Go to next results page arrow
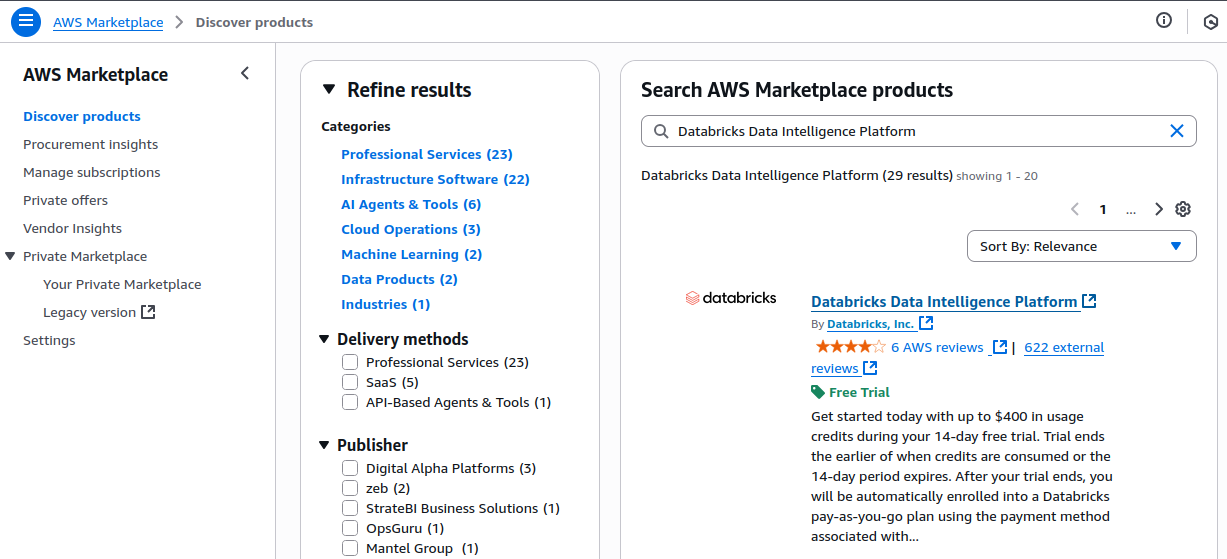This screenshot has height=559, width=1227. (x=1159, y=209)
